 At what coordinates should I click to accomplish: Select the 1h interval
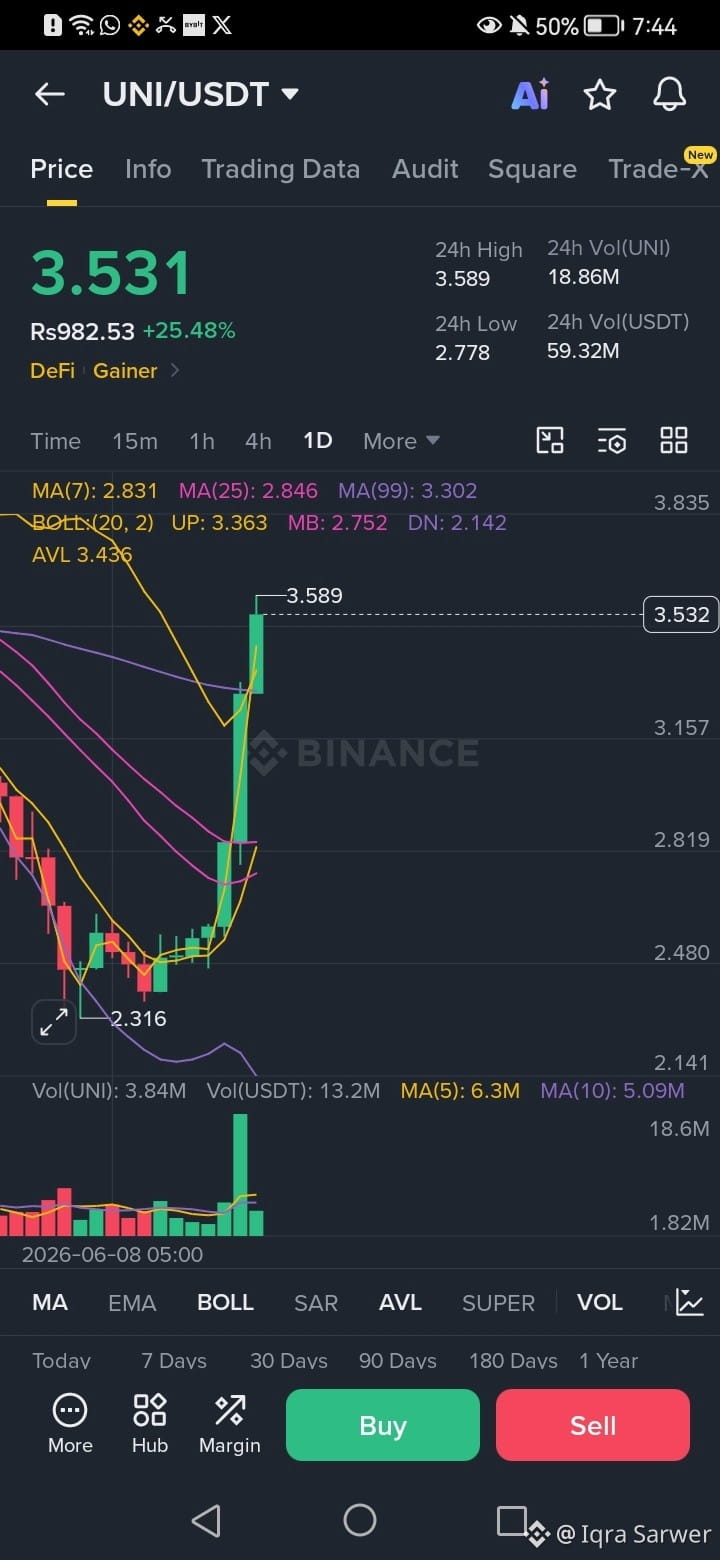pyautogui.click(x=202, y=441)
